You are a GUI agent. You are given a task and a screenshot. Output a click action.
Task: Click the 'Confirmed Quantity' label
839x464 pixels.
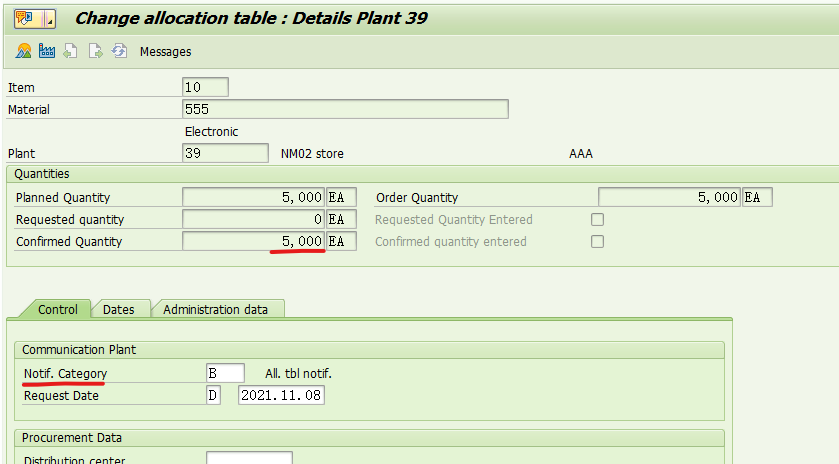(69, 241)
